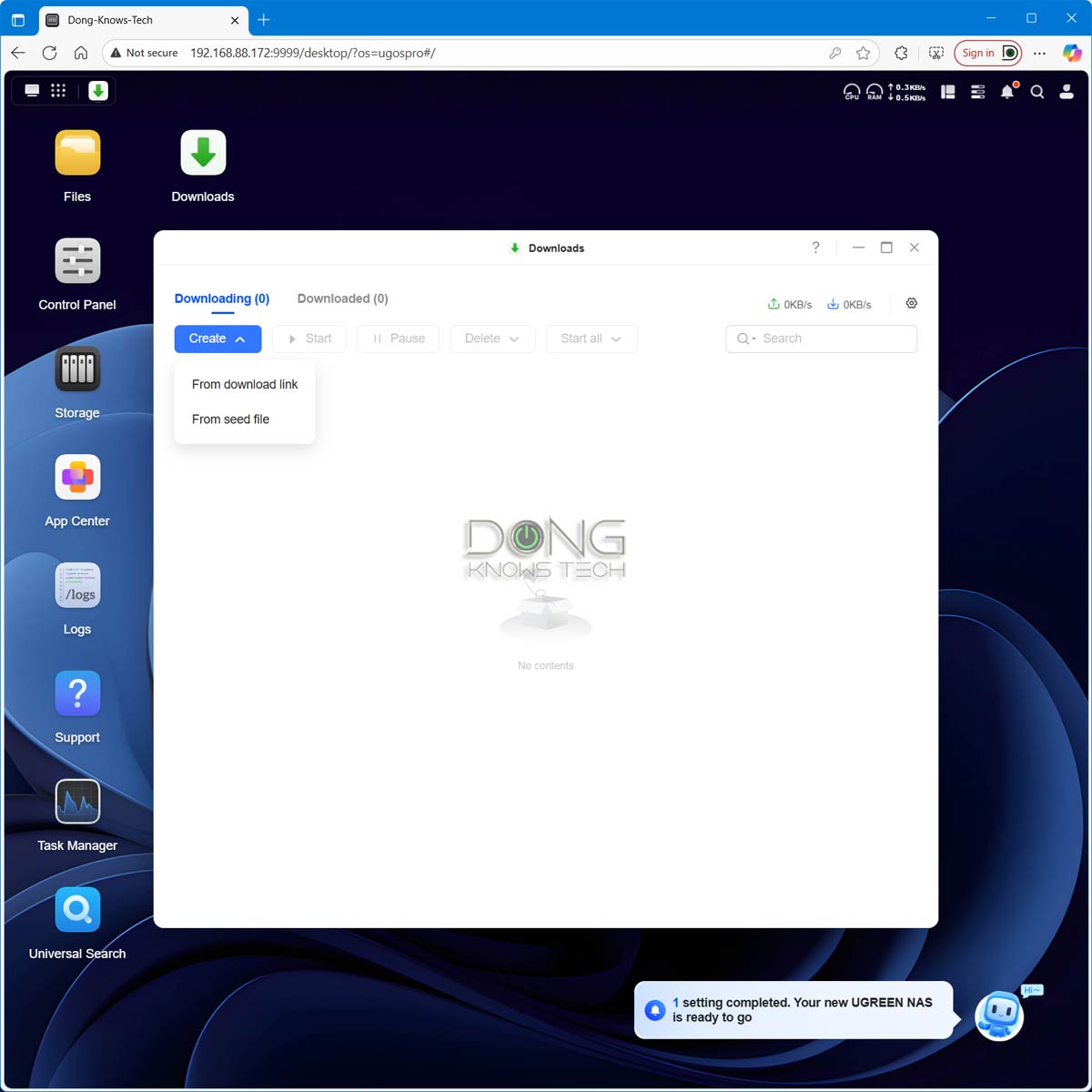This screenshot has width=1092, height=1092.
Task: Launch the Storage app icon
Action: tap(77, 369)
